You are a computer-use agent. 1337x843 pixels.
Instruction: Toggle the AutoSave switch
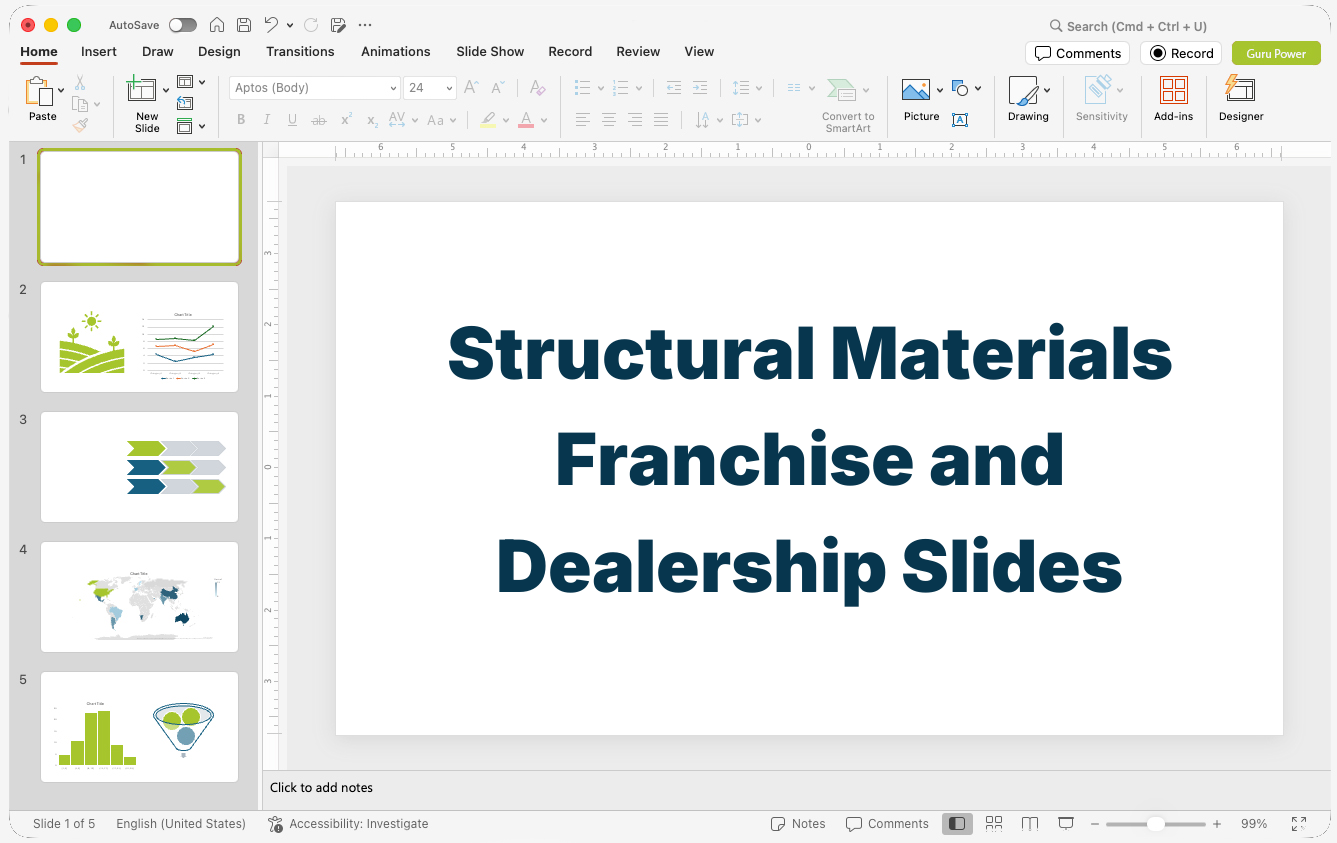183,25
